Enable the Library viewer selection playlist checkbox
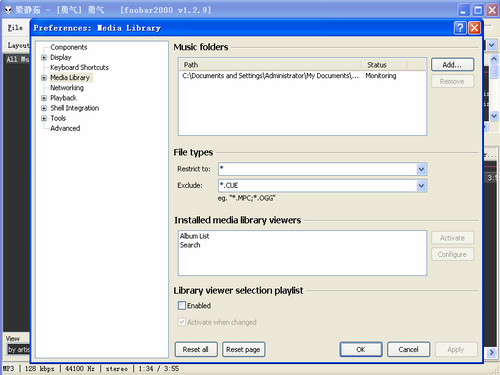500x375 pixels. pyautogui.click(x=182, y=305)
